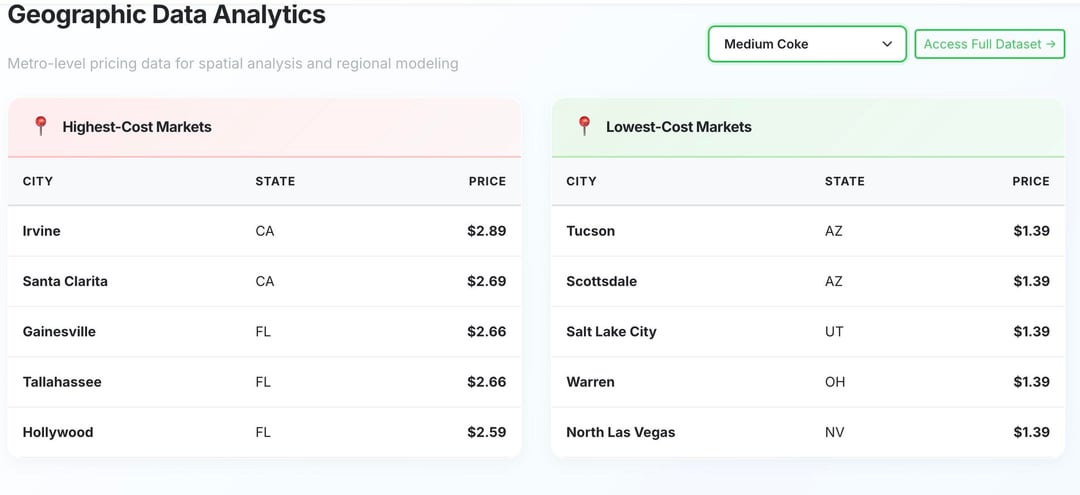Viewport: 1080px width, 495px height.
Task: Click the $2.89 price for Irvine
Action: (x=486, y=231)
